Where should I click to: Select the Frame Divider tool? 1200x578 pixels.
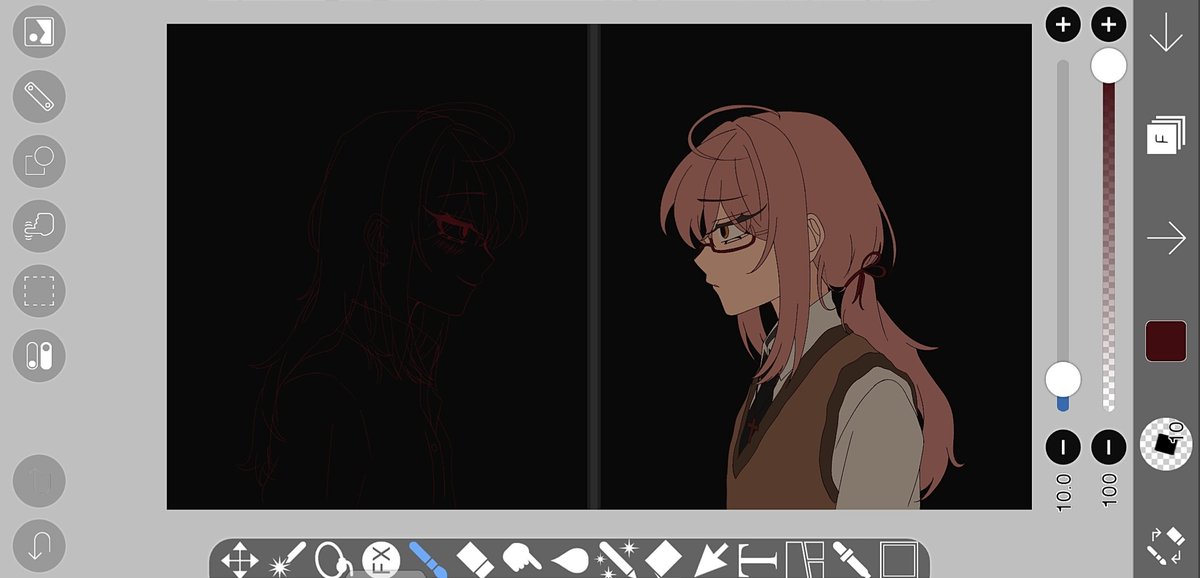click(803, 559)
